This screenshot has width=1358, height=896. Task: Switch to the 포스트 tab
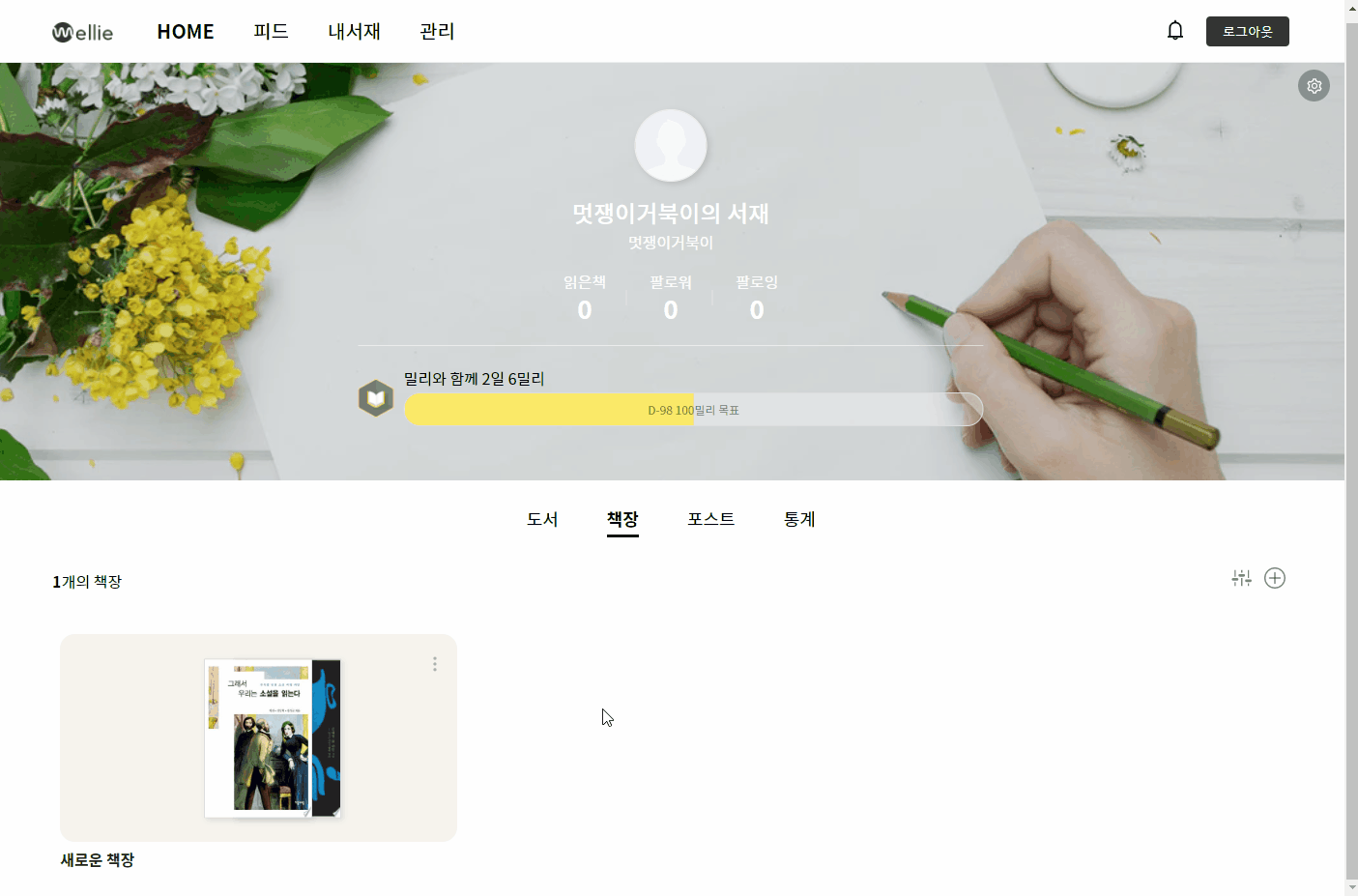(711, 519)
